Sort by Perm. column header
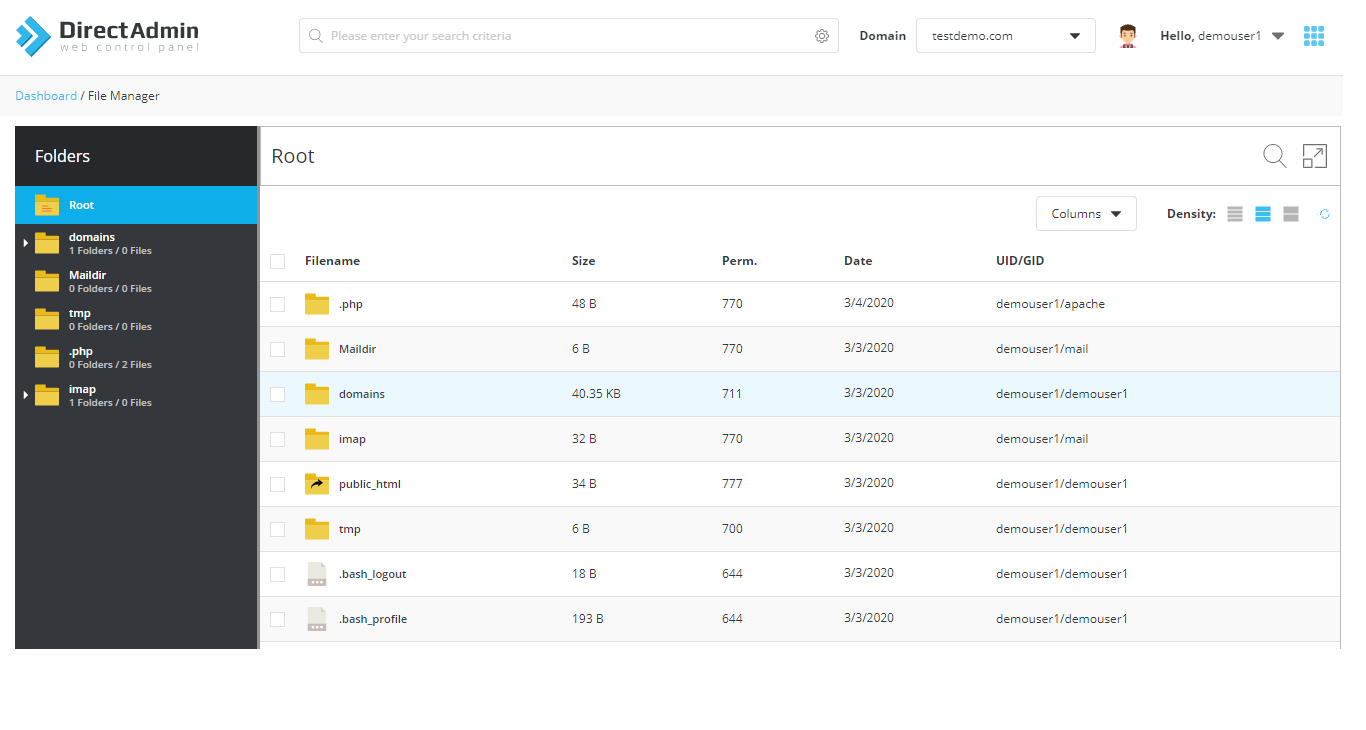The width and height of the screenshot is (1366, 730). (739, 261)
